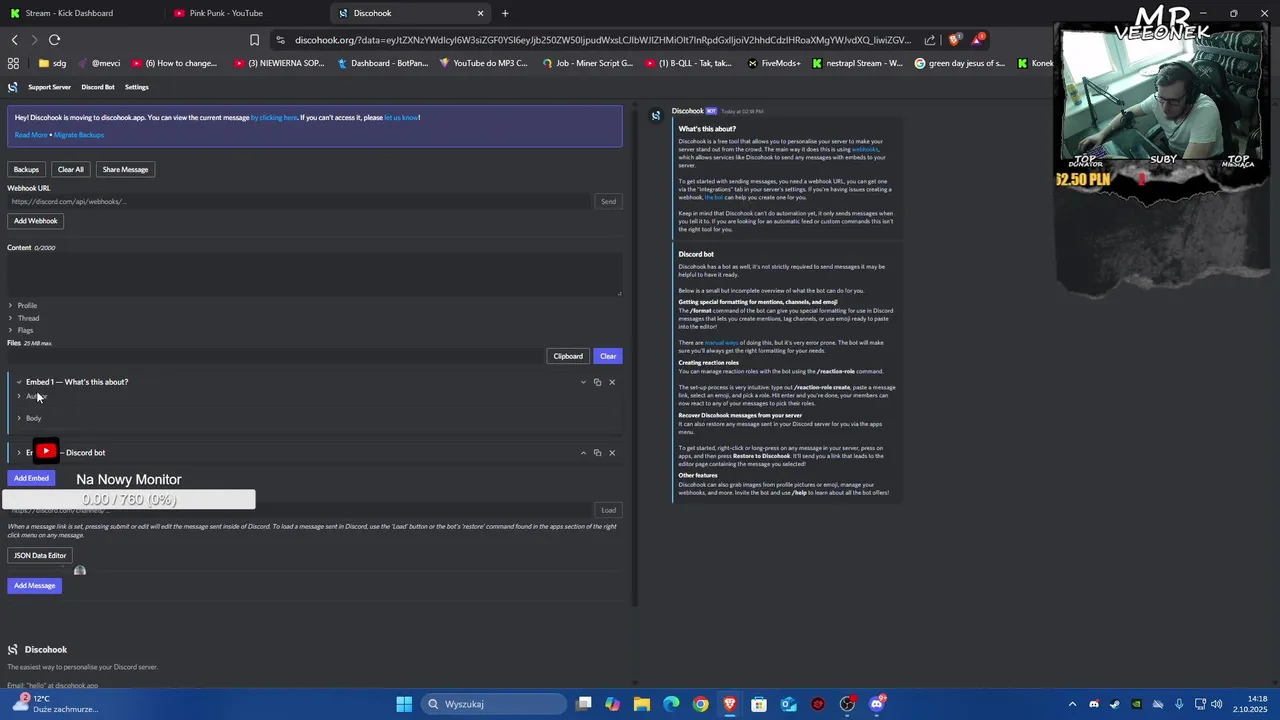This screenshot has width=1280, height=720.
Task: Click the Brave icon in the taskbar
Action: (x=730, y=704)
